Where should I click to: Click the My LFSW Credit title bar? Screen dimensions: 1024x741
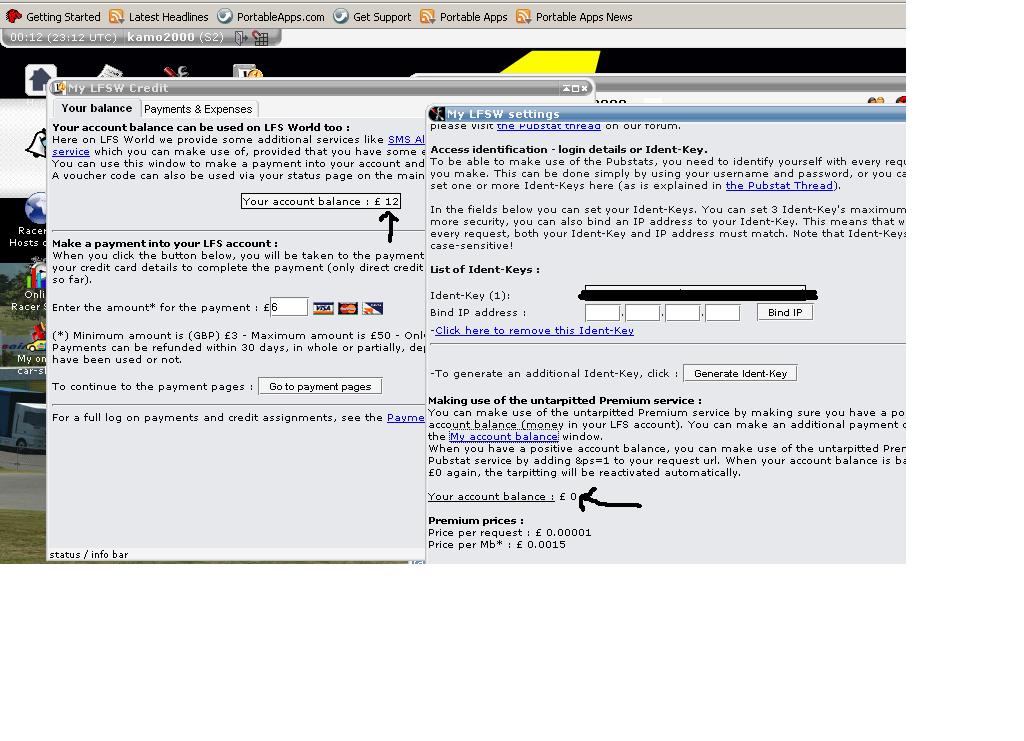coord(322,88)
